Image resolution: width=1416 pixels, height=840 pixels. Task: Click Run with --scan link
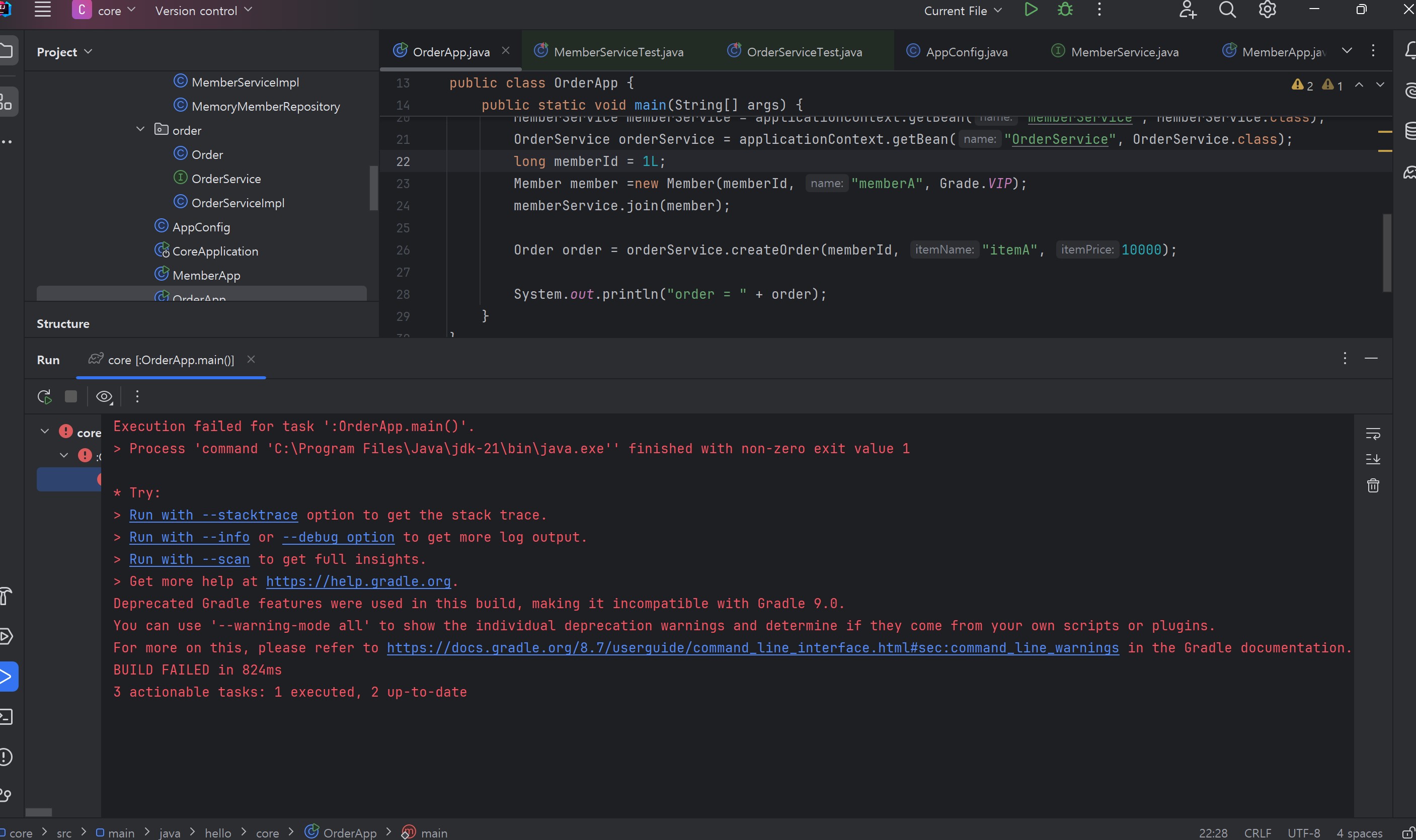pos(190,559)
